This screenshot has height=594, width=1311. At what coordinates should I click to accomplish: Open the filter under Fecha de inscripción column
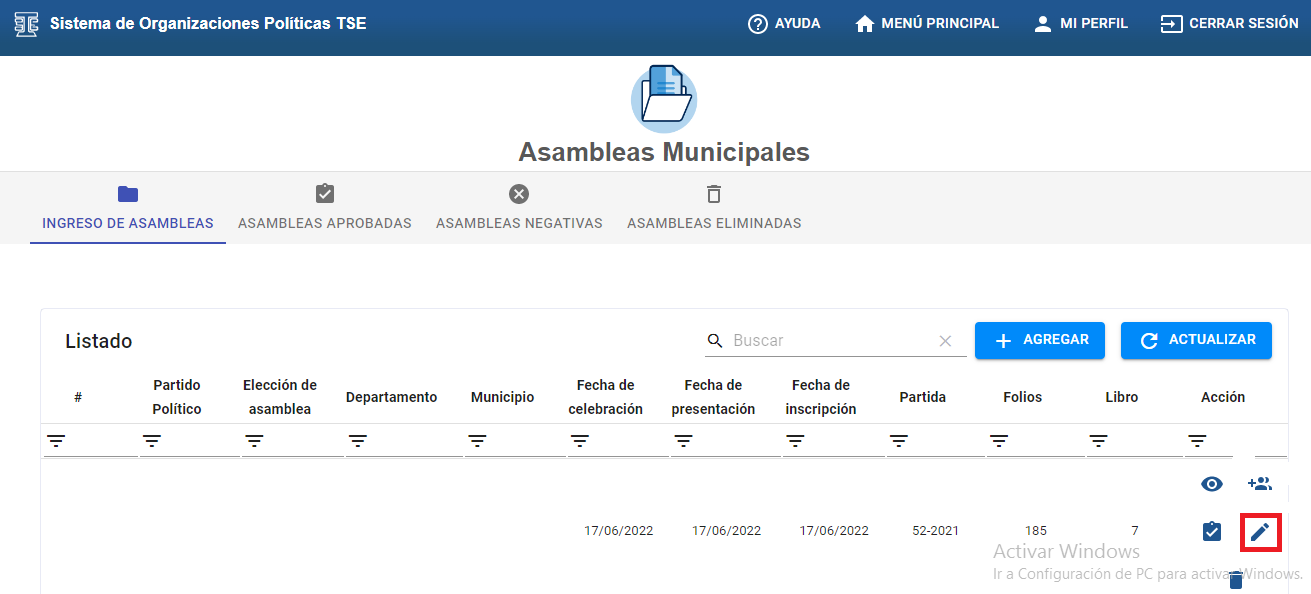(x=796, y=441)
